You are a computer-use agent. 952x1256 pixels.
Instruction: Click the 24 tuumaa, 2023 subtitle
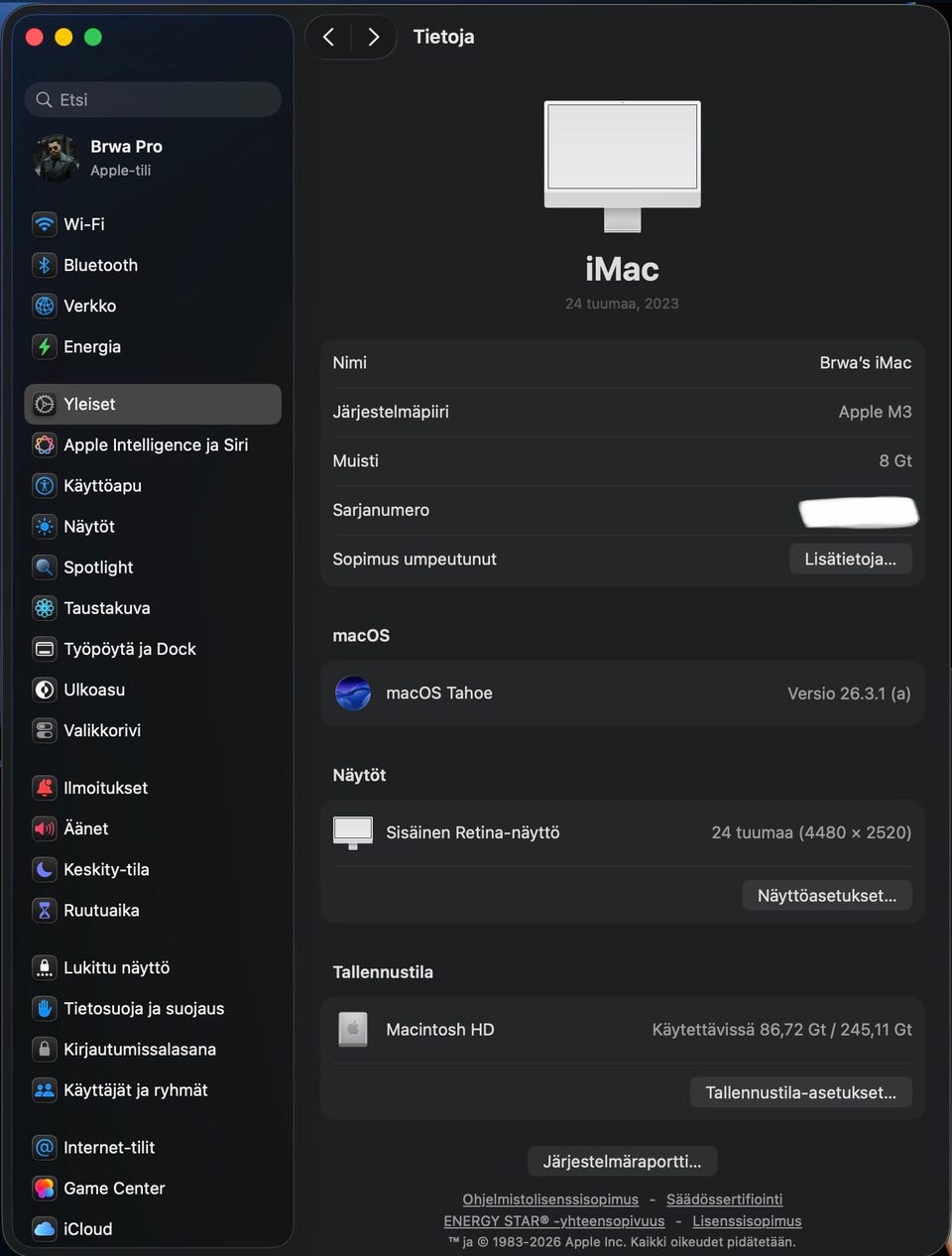tap(622, 304)
